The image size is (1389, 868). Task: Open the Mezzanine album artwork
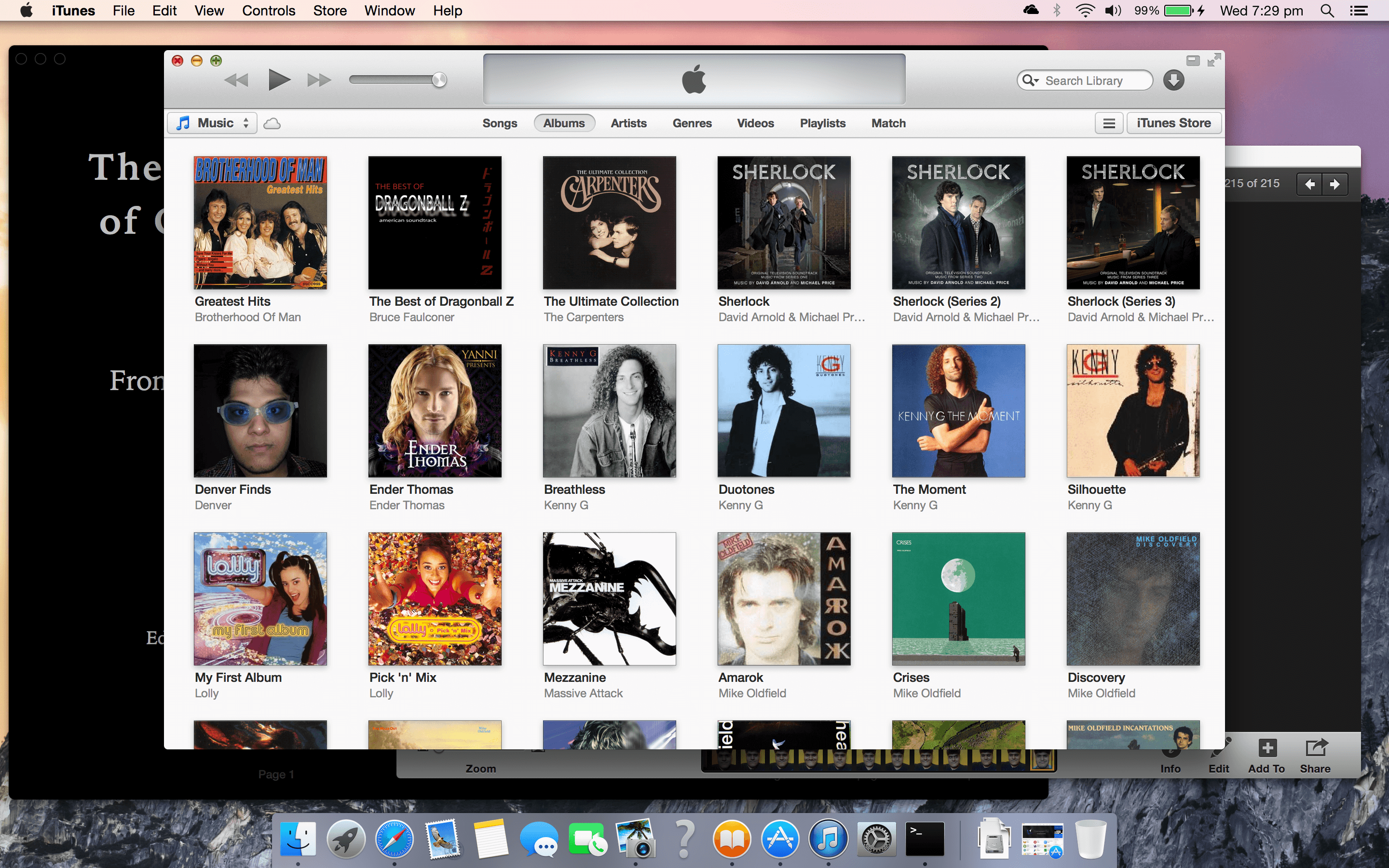pos(610,599)
